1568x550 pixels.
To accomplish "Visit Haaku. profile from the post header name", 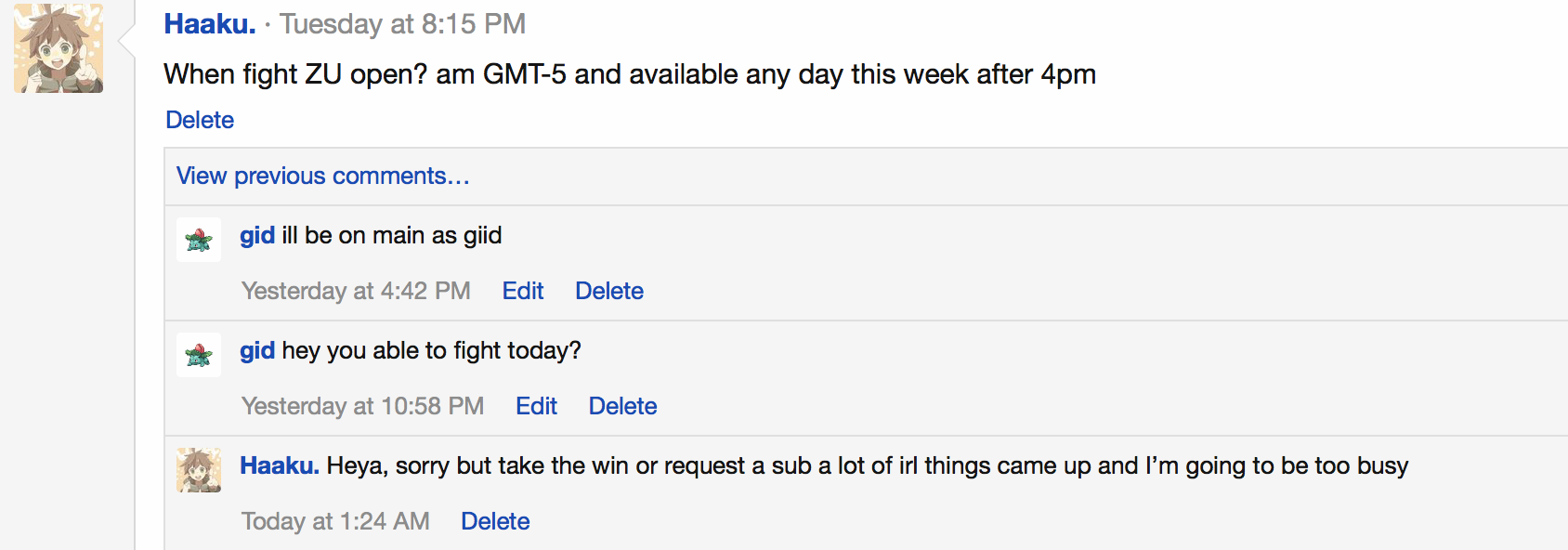I will pos(210,24).
